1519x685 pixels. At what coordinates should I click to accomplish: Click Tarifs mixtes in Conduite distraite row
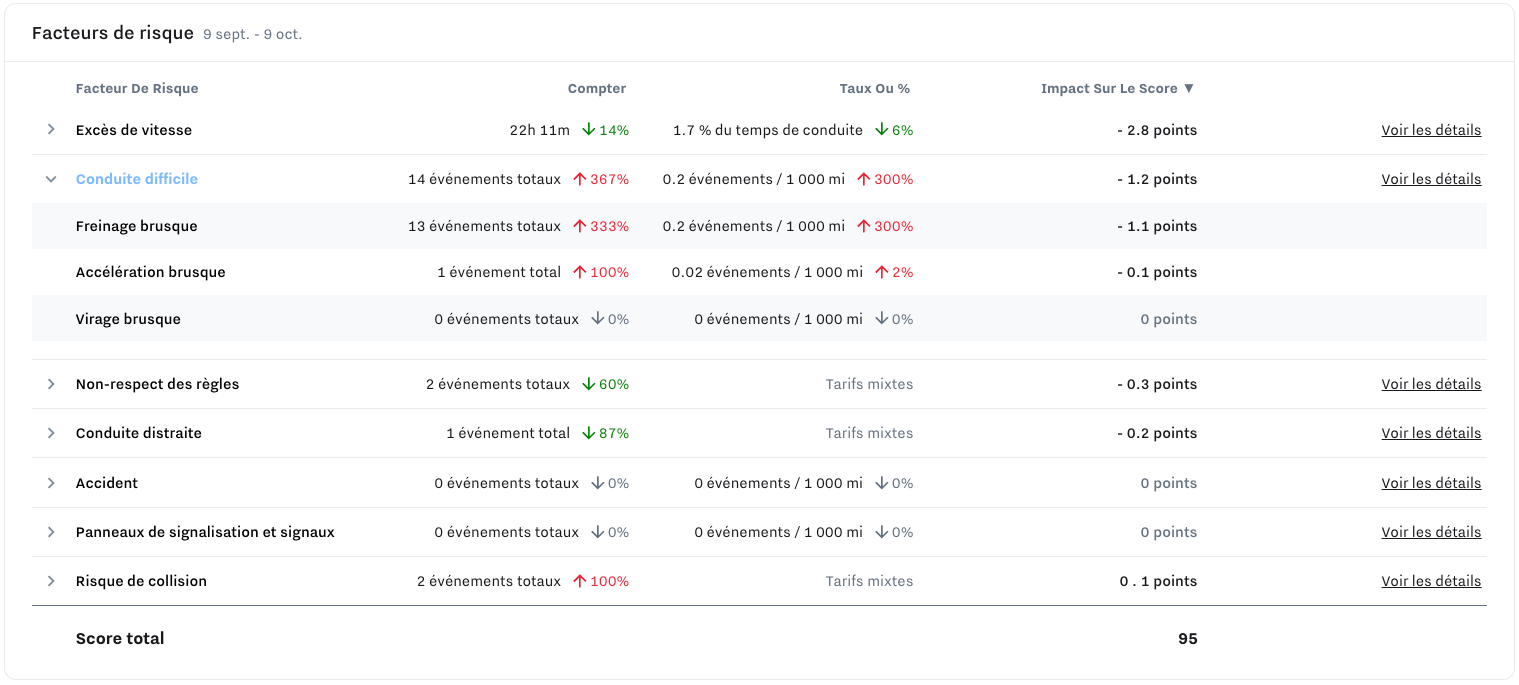[869, 433]
